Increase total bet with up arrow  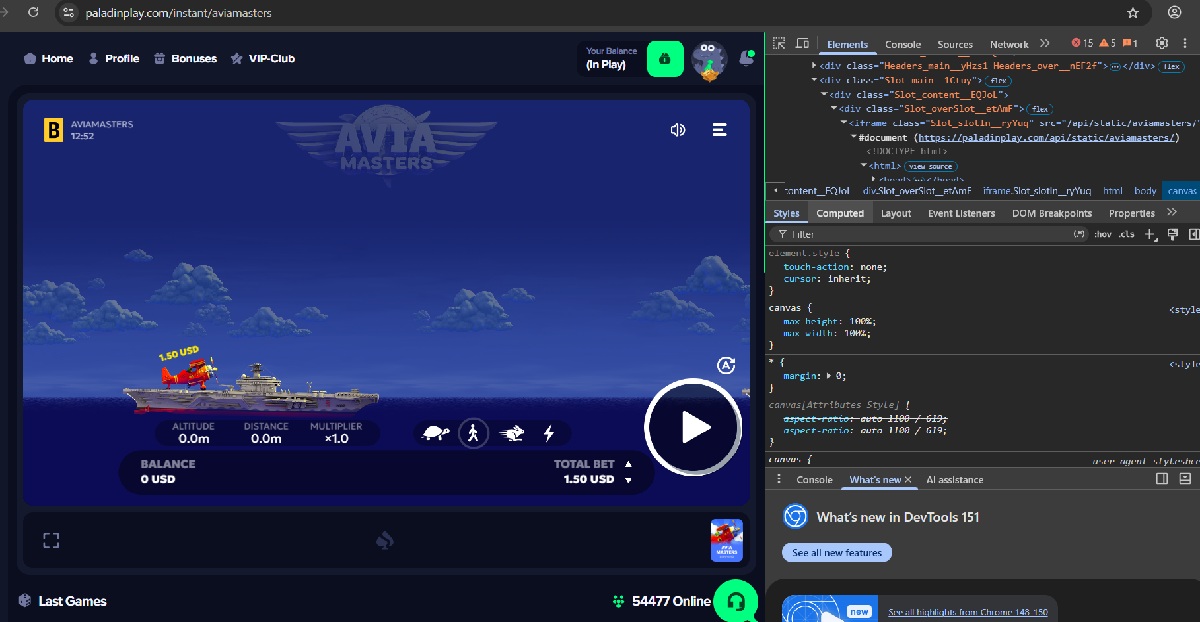pos(628,464)
